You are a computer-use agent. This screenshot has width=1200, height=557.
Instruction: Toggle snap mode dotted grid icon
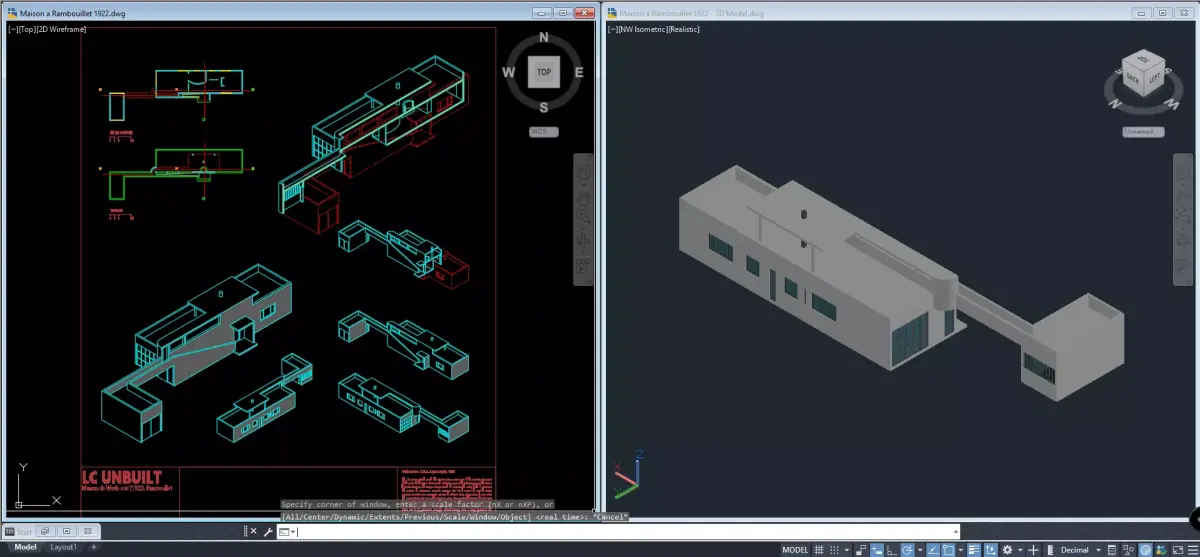click(x=834, y=549)
